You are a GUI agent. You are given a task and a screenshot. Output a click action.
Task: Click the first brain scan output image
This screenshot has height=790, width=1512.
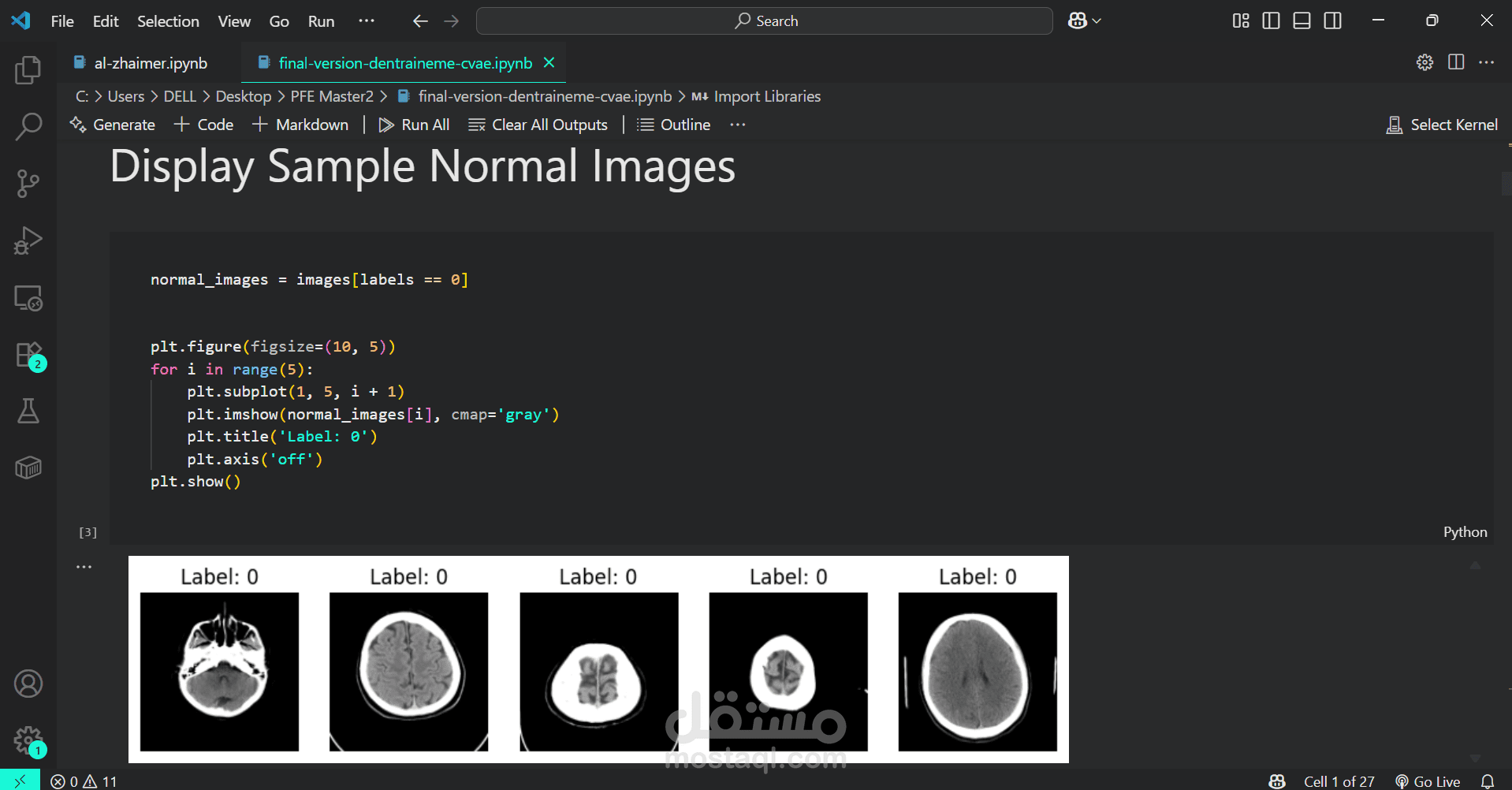point(219,672)
